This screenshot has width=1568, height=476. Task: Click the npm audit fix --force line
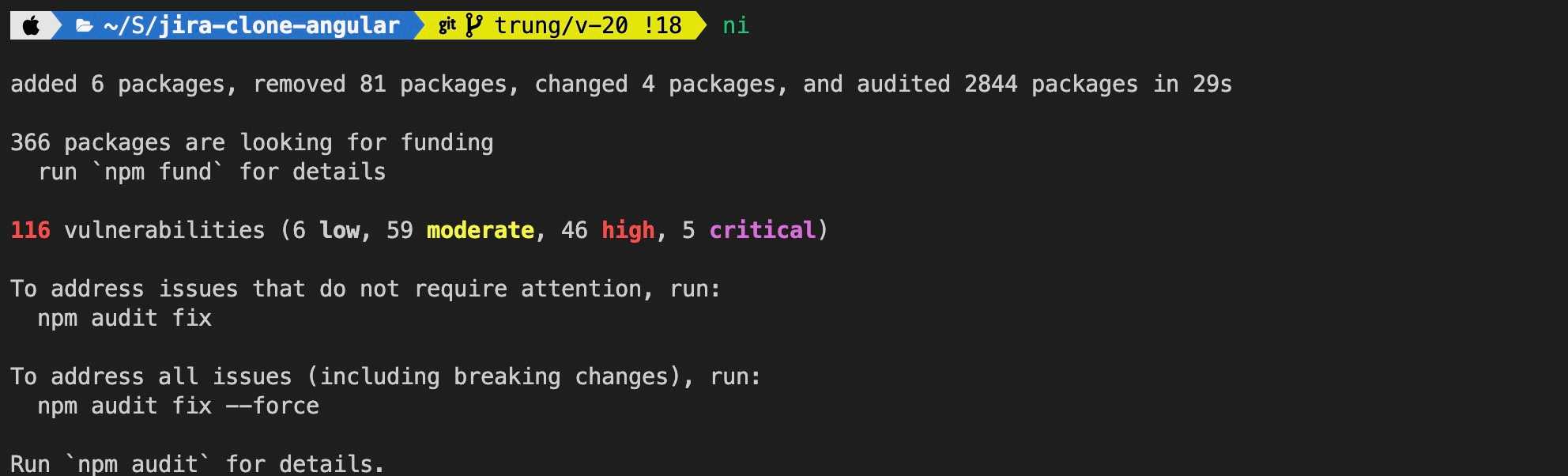[179, 406]
